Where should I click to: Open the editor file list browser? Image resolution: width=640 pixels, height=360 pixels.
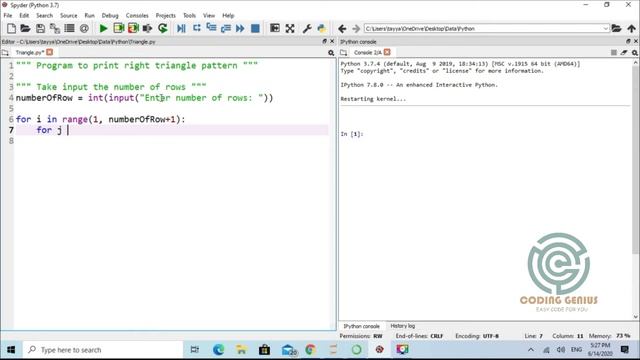pyautogui.click(x=5, y=53)
